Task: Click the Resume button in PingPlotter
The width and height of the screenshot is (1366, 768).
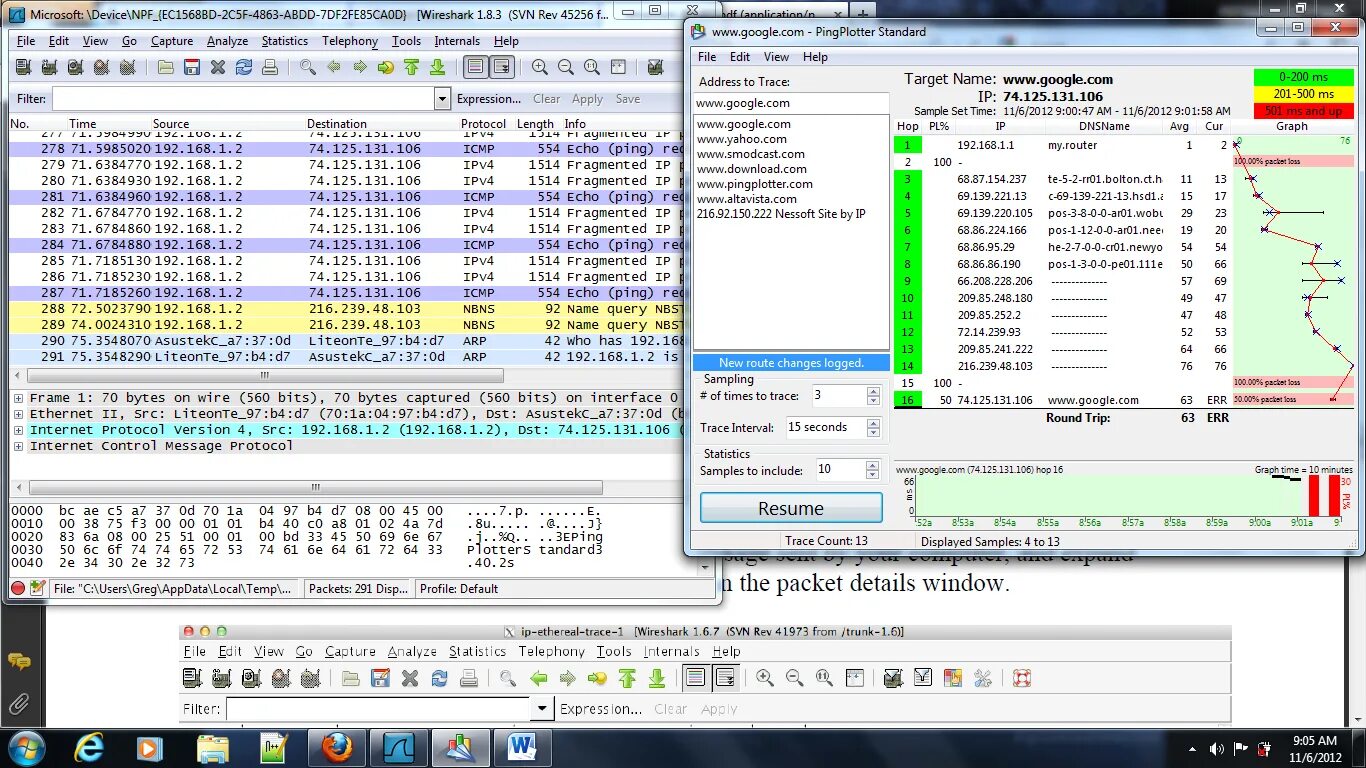Action: coord(791,508)
